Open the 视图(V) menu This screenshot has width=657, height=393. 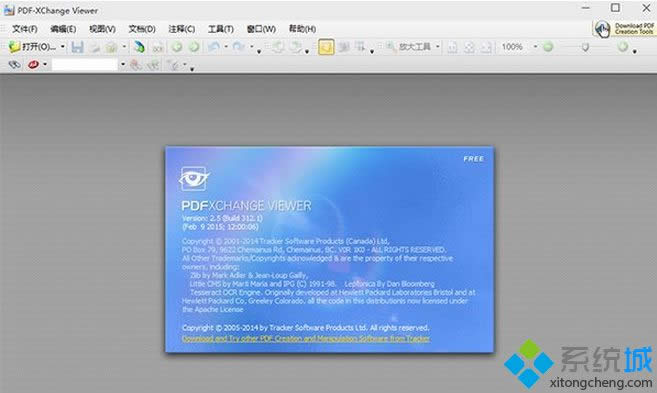click(x=102, y=29)
